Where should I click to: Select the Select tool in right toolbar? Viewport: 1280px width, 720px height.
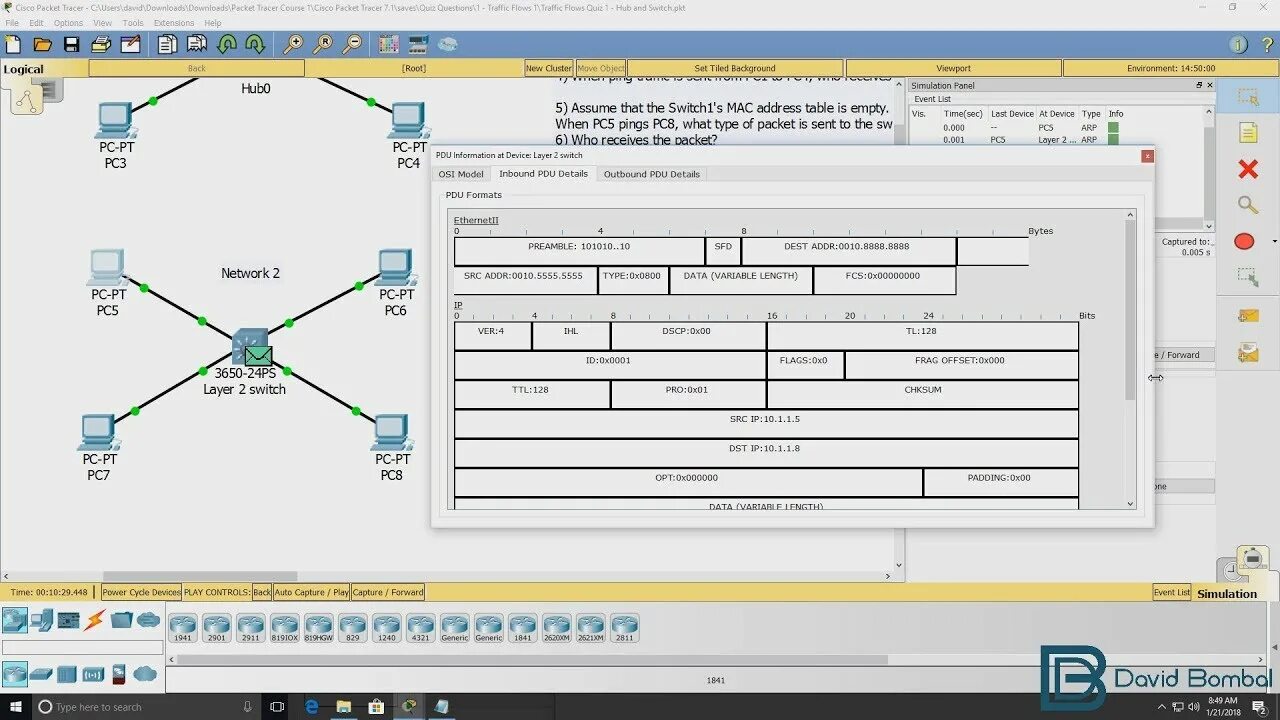pyautogui.click(x=1248, y=97)
